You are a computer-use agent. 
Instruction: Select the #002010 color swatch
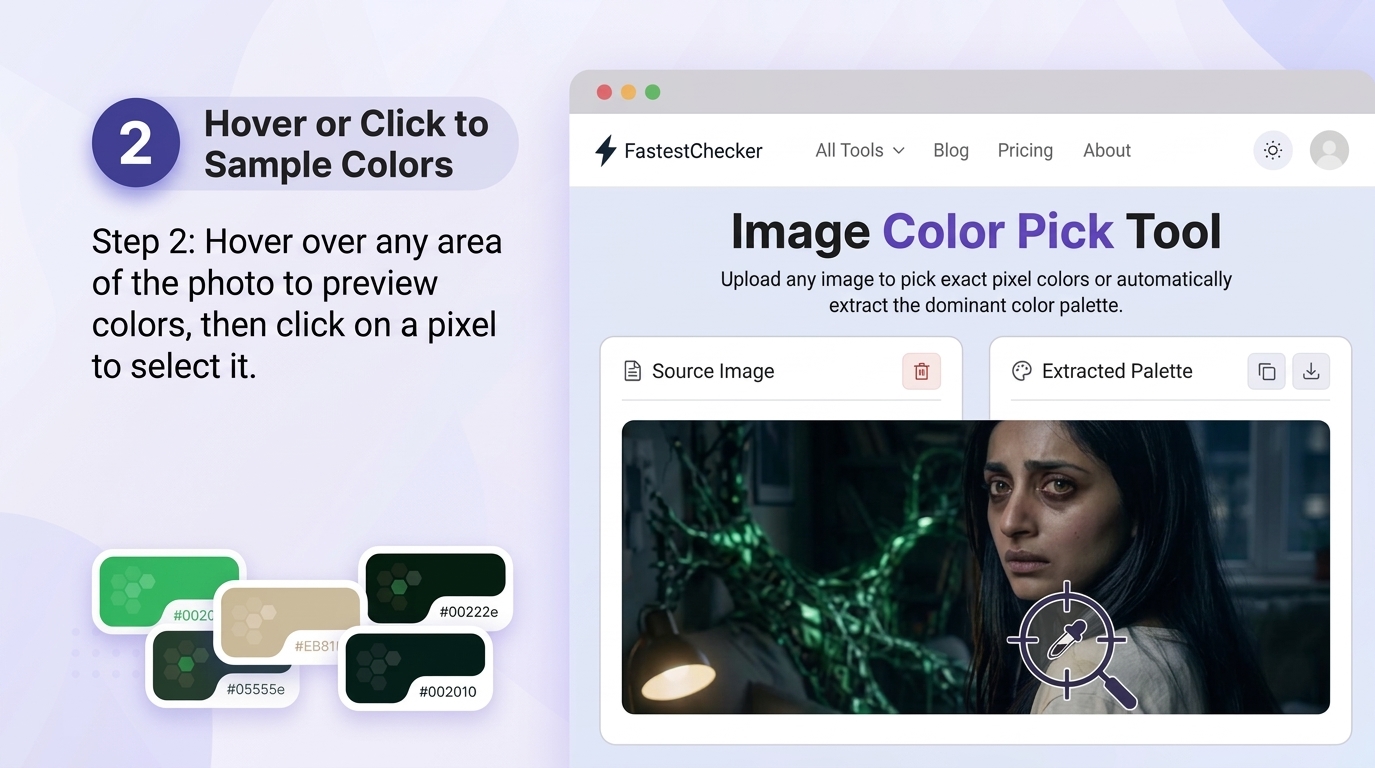pos(415,668)
